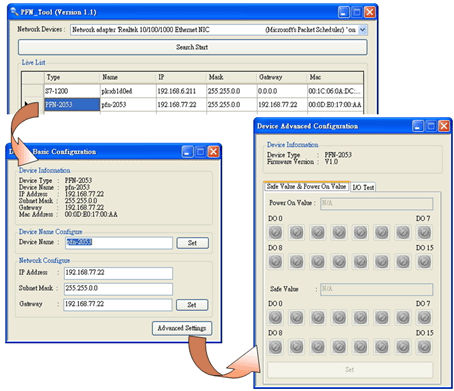Click the Subnet Mask input field
454x391 pixels.
click(118, 289)
